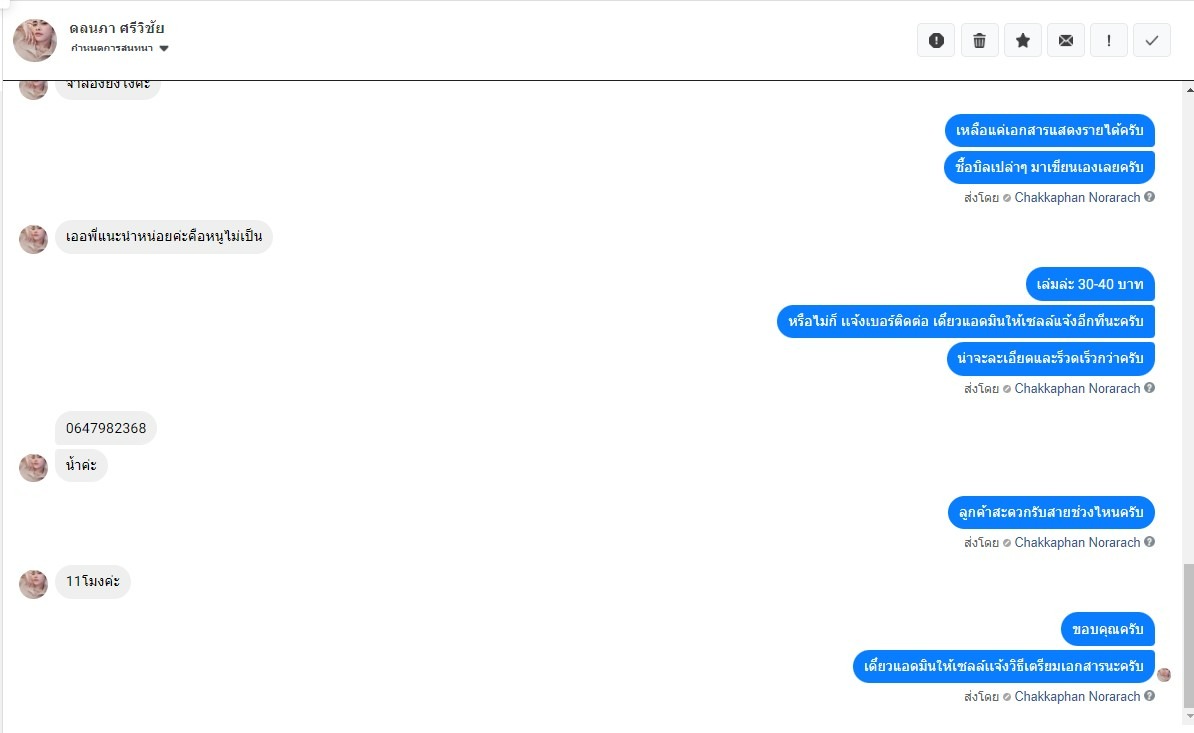Delete the conversation using trash icon
Image resolution: width=1194 pixels, height=733 pixels.
tap(979, 40)
